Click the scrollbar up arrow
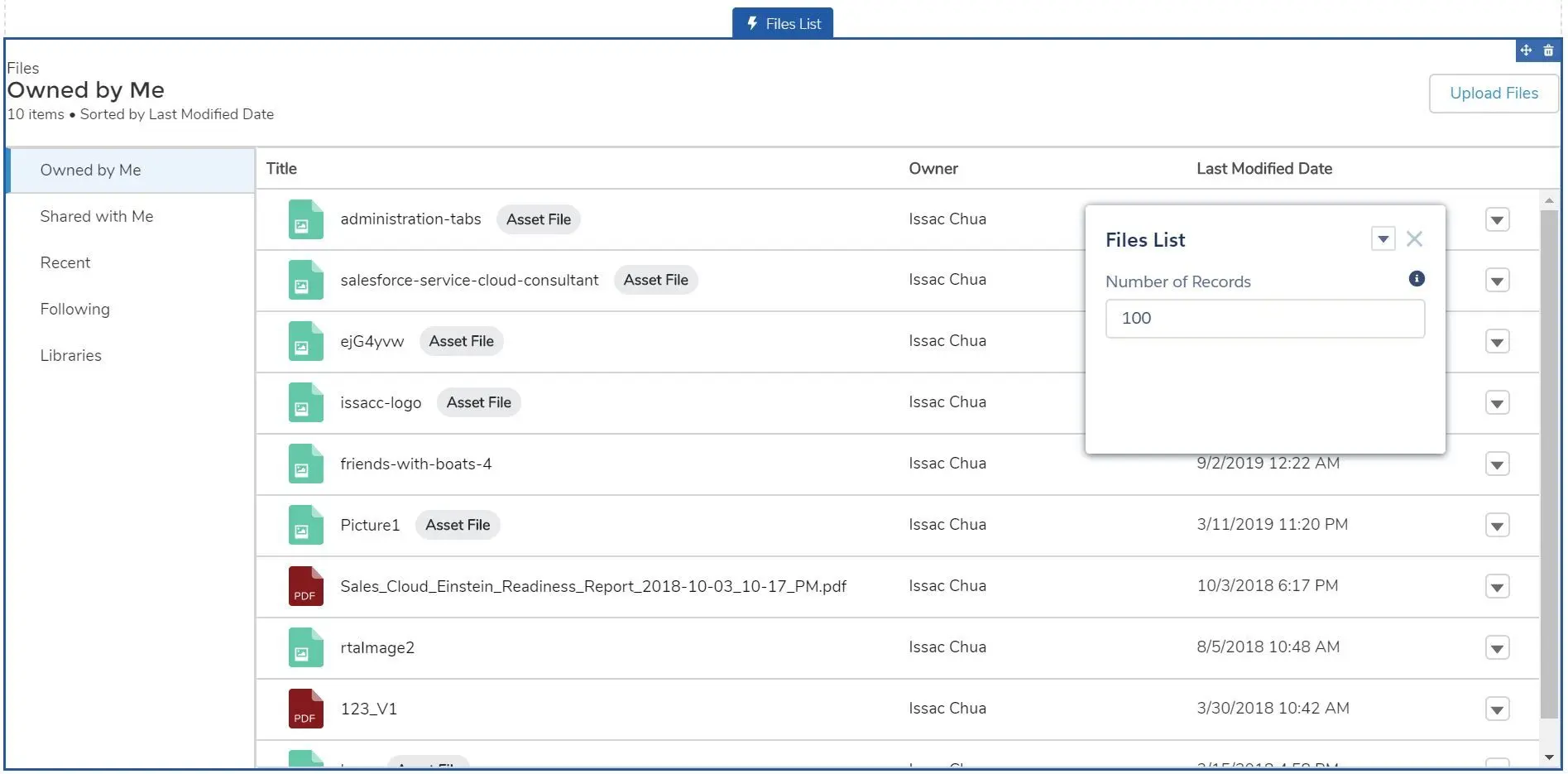 (1549, 200)
